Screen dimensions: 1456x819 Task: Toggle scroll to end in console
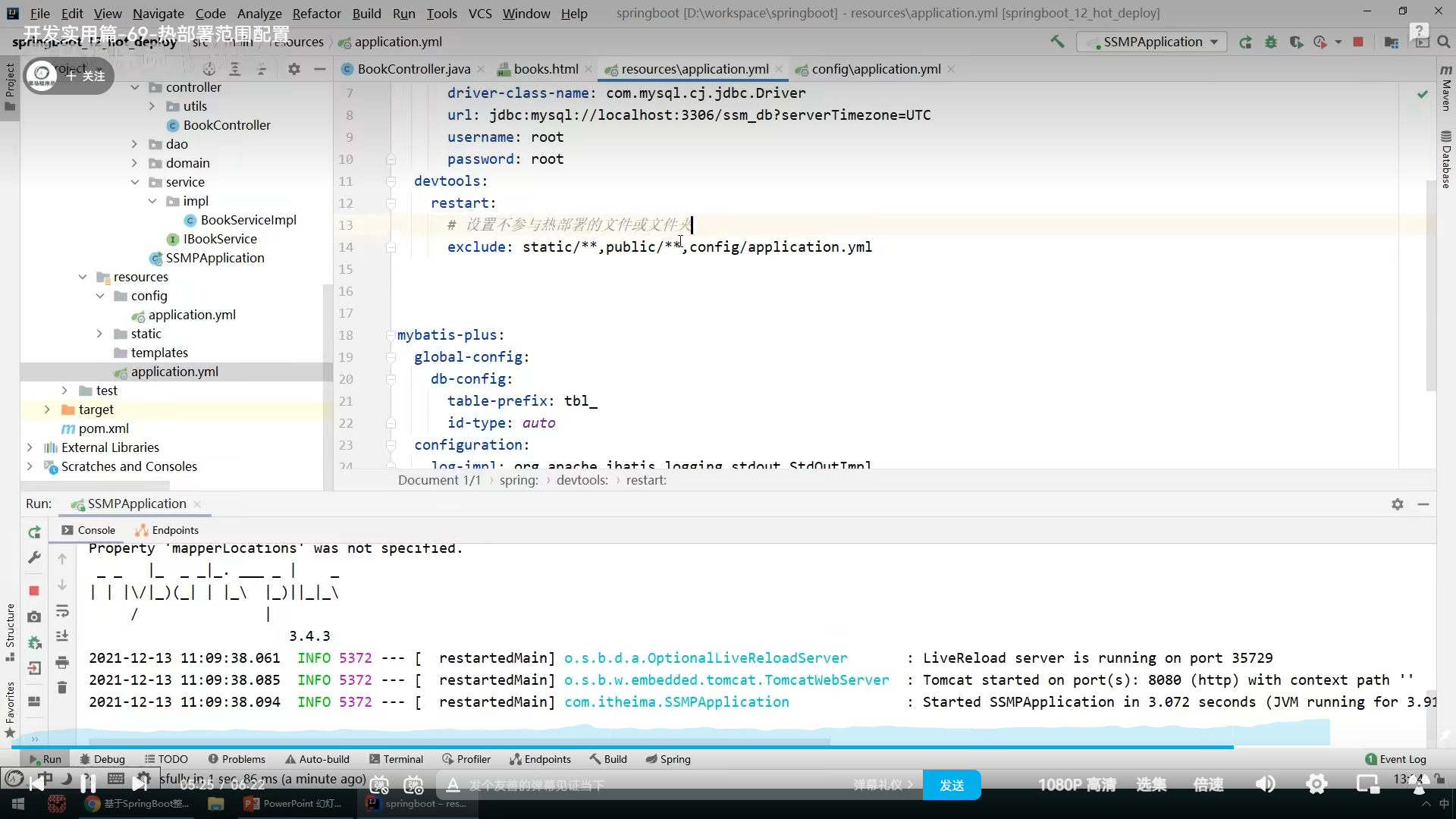pos(62,636)
